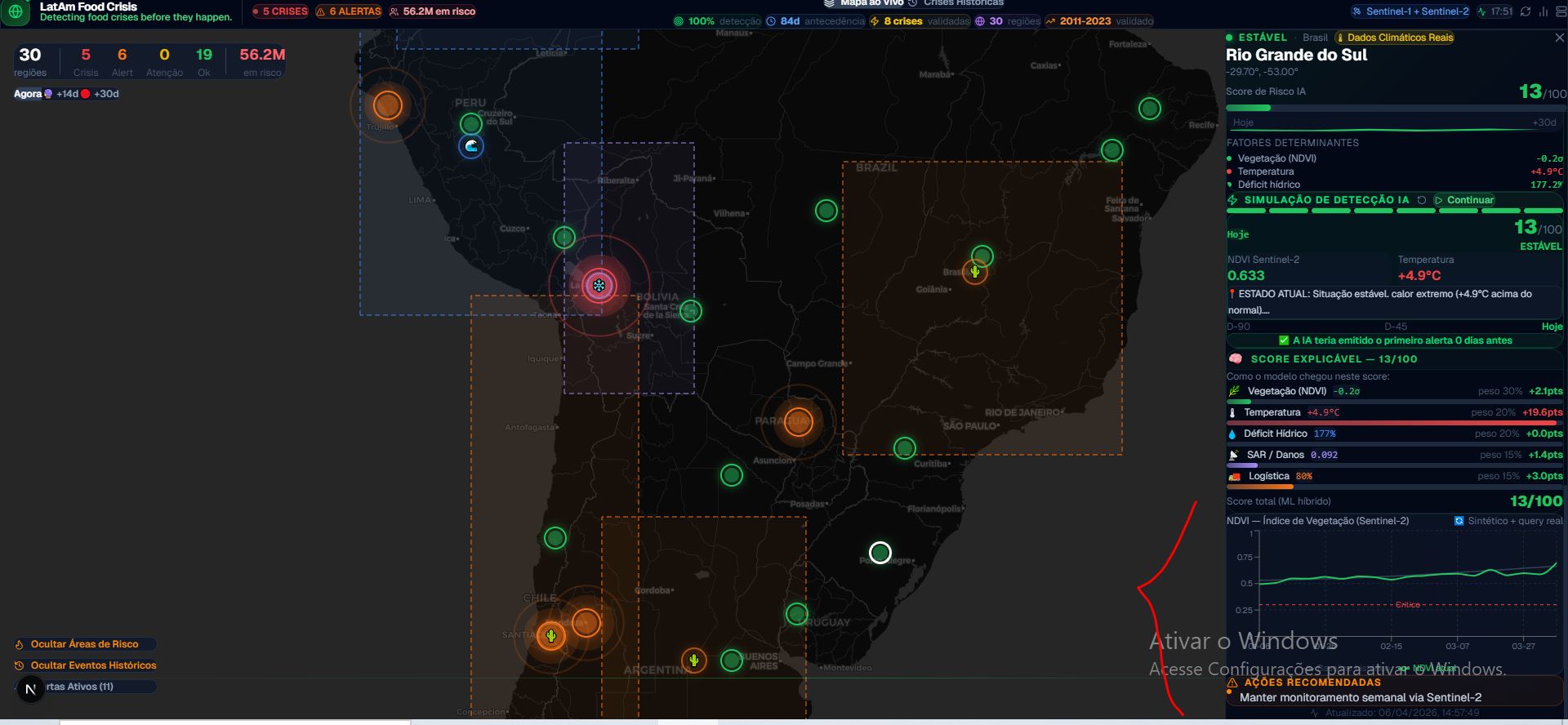1568x725 pixels.
Task: Click the cactus marker west of Buenos Aires
Action: [693, 660]
